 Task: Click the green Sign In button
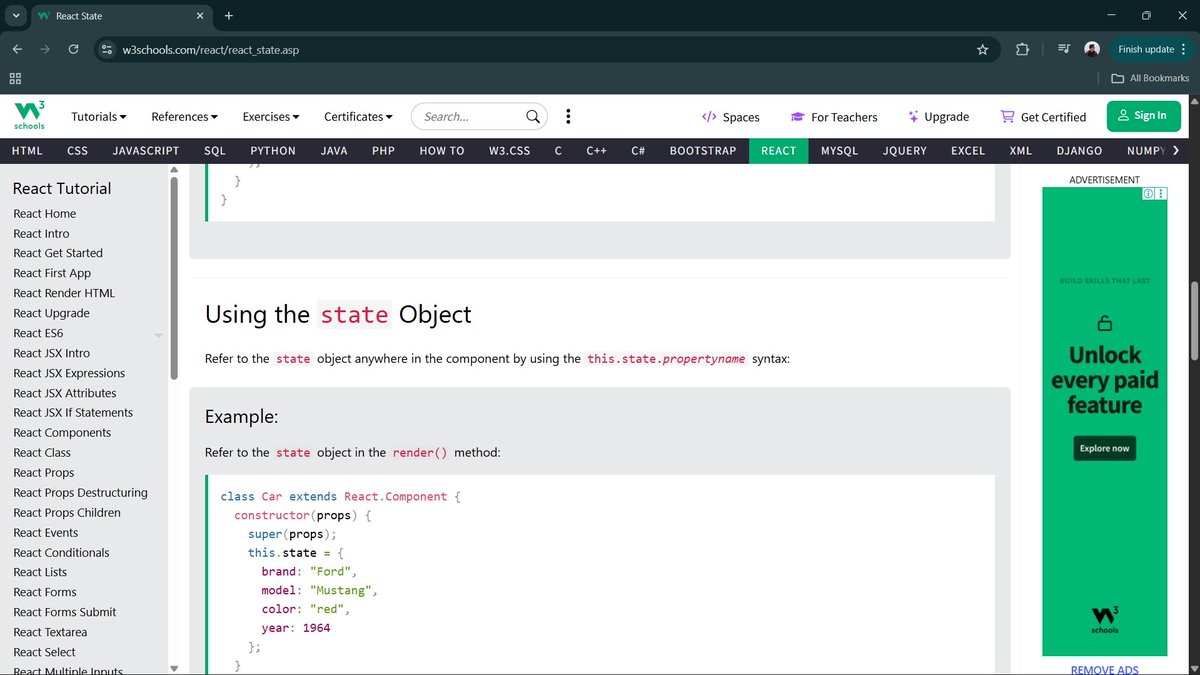tap(1143, 116)
